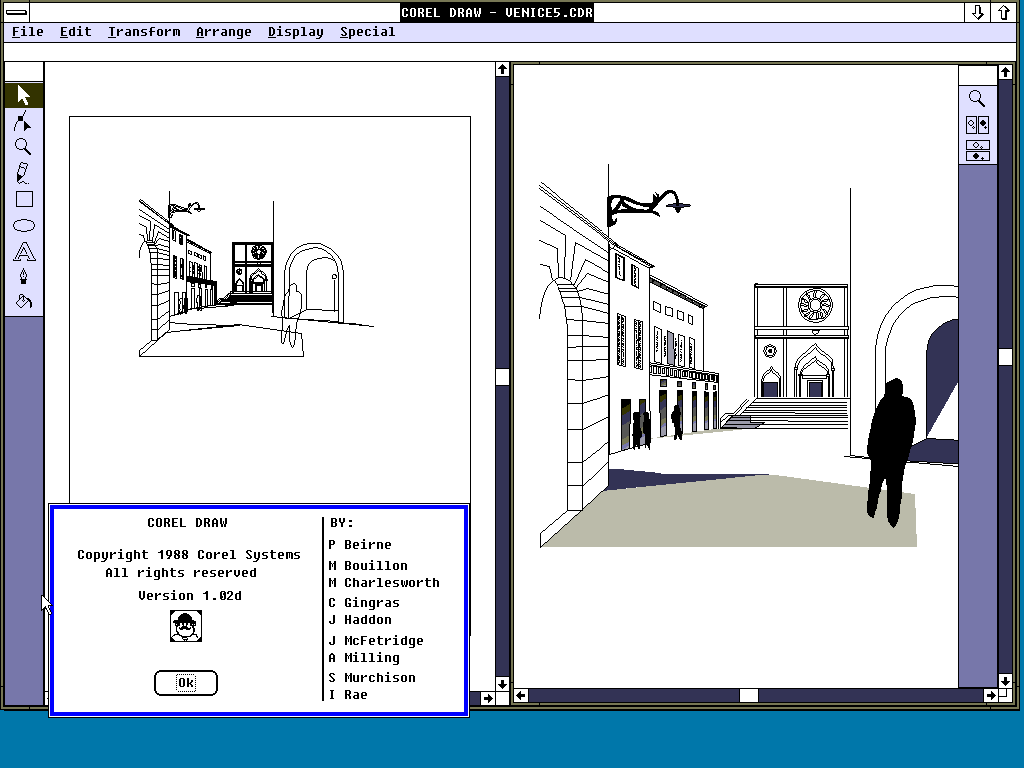1024x768 pixels.
Task: Click the side-by-side preview layout icon
Action: coord(978,125)
